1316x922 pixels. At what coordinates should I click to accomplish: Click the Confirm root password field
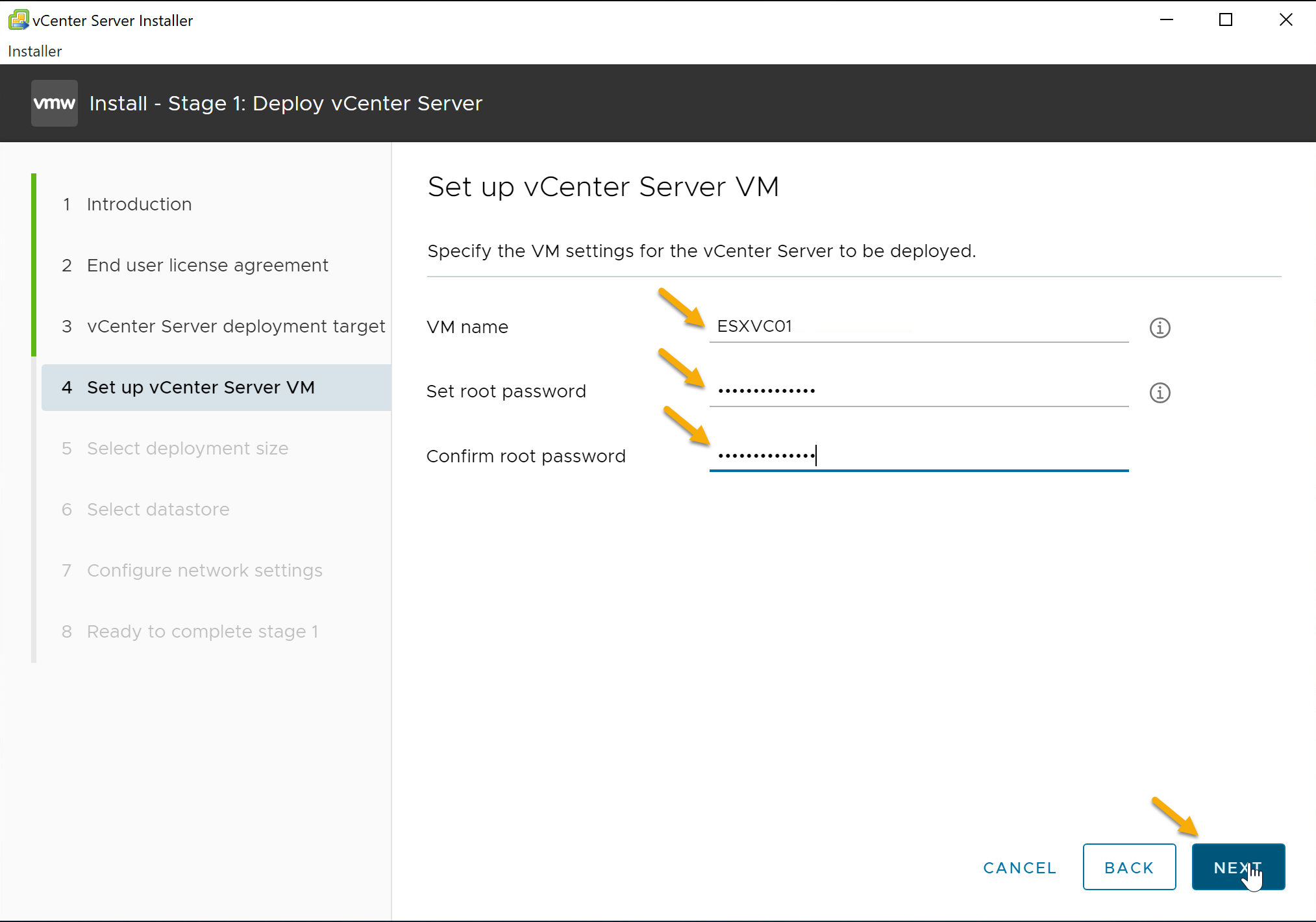tap(918, 456)
